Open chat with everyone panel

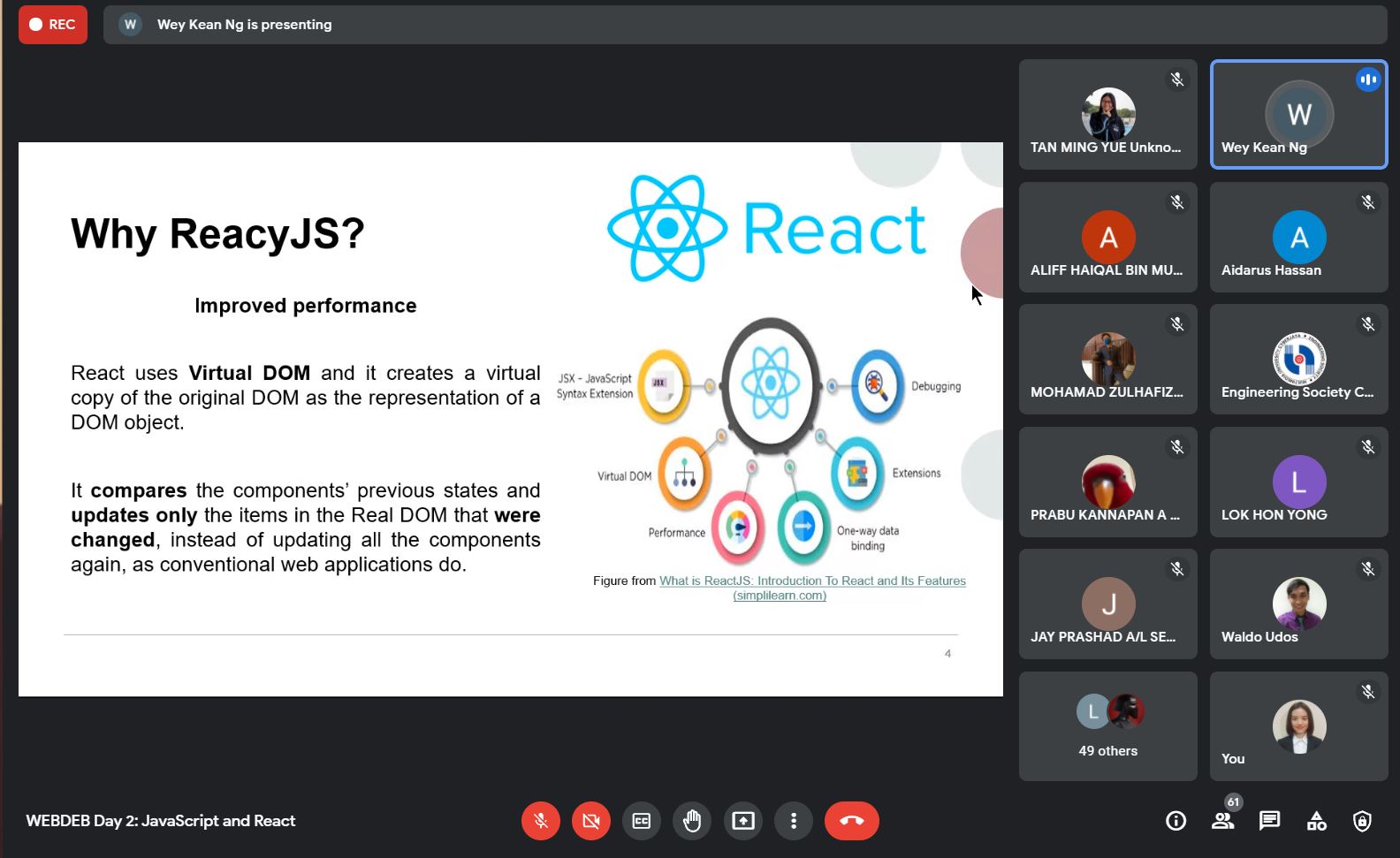click(x=1270, y=821)
